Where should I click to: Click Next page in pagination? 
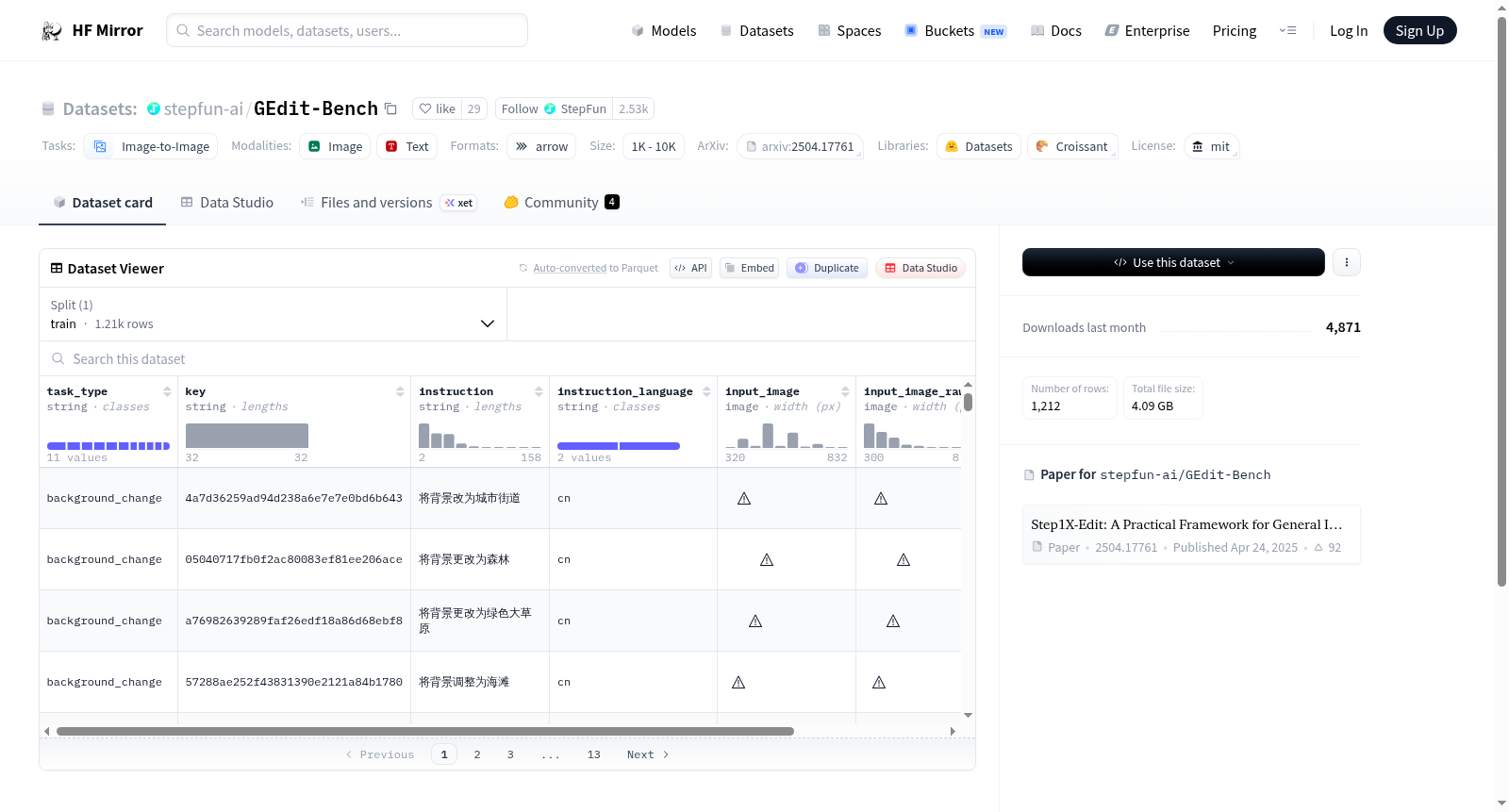pos(648,754)
